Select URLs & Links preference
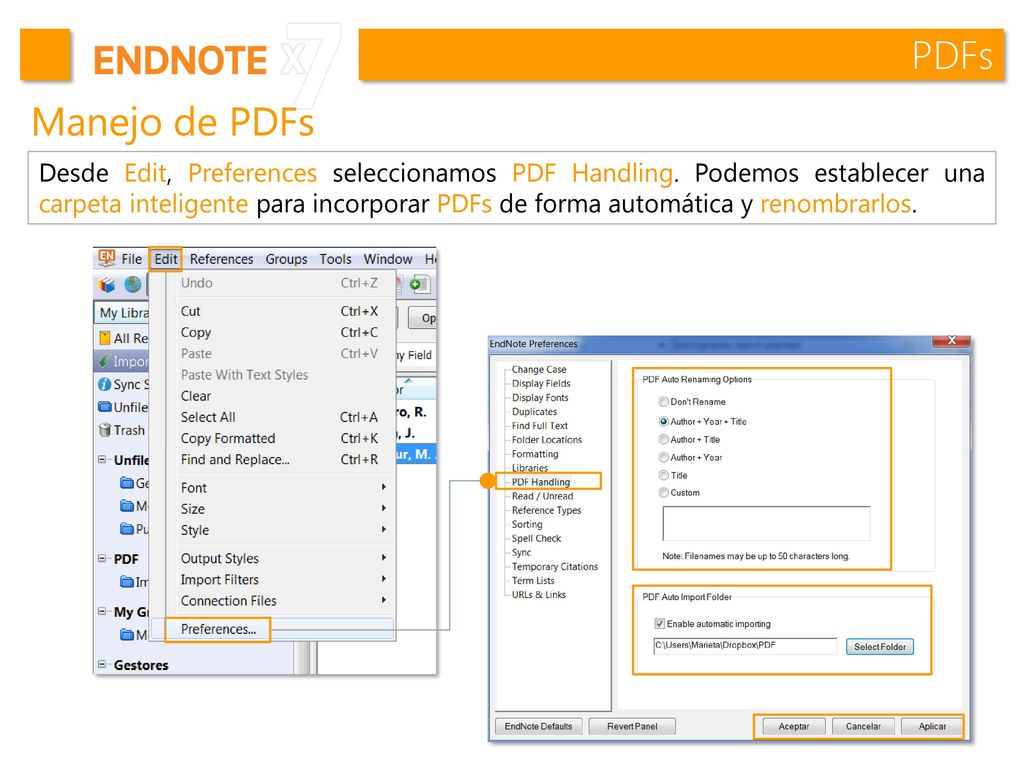Image resolution: width=1024 pixels, height=768 pixels. pyautogui.click(x=539, y=595)
